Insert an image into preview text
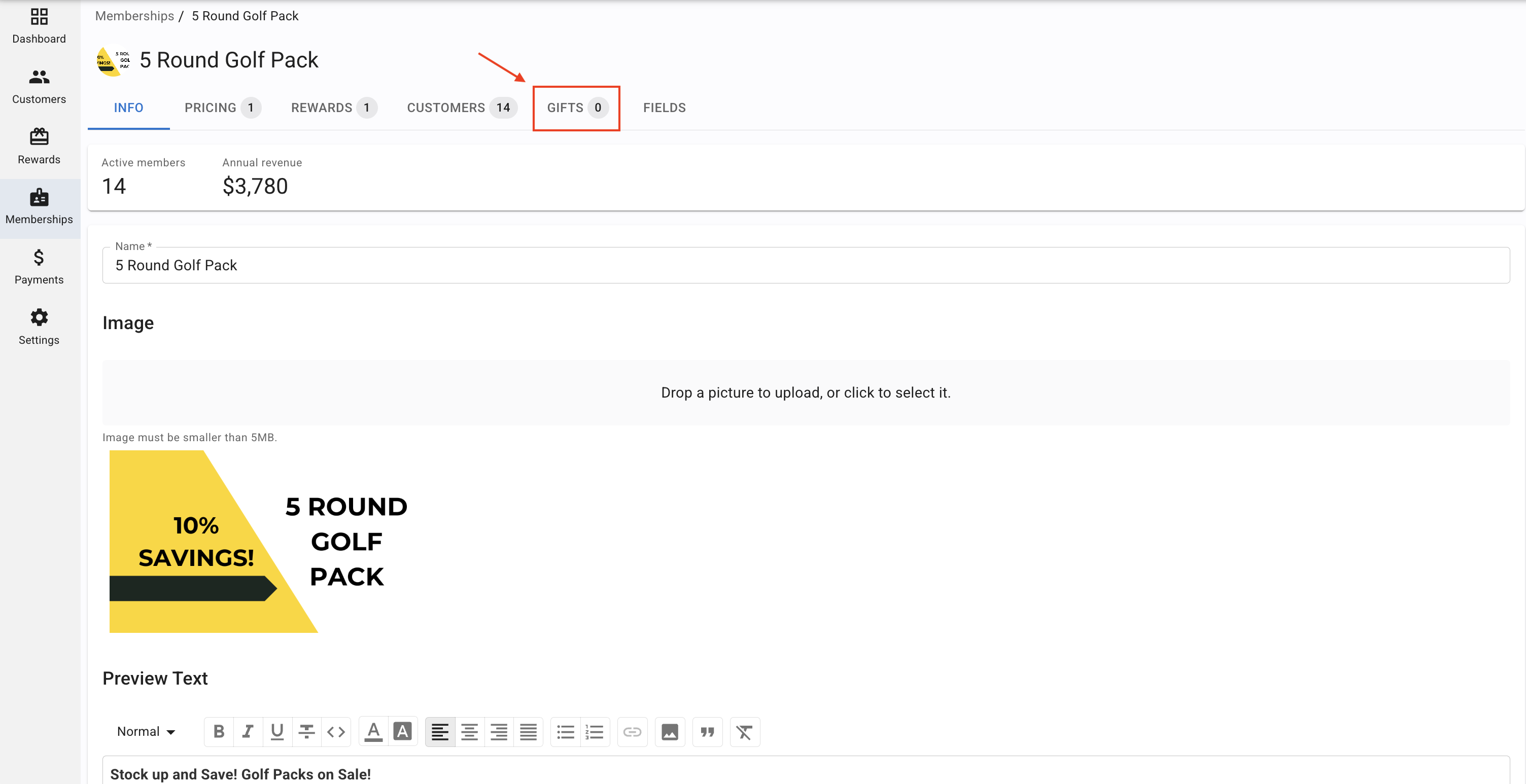This screenshot has width=1526, height=784. (x=670, y=732)
